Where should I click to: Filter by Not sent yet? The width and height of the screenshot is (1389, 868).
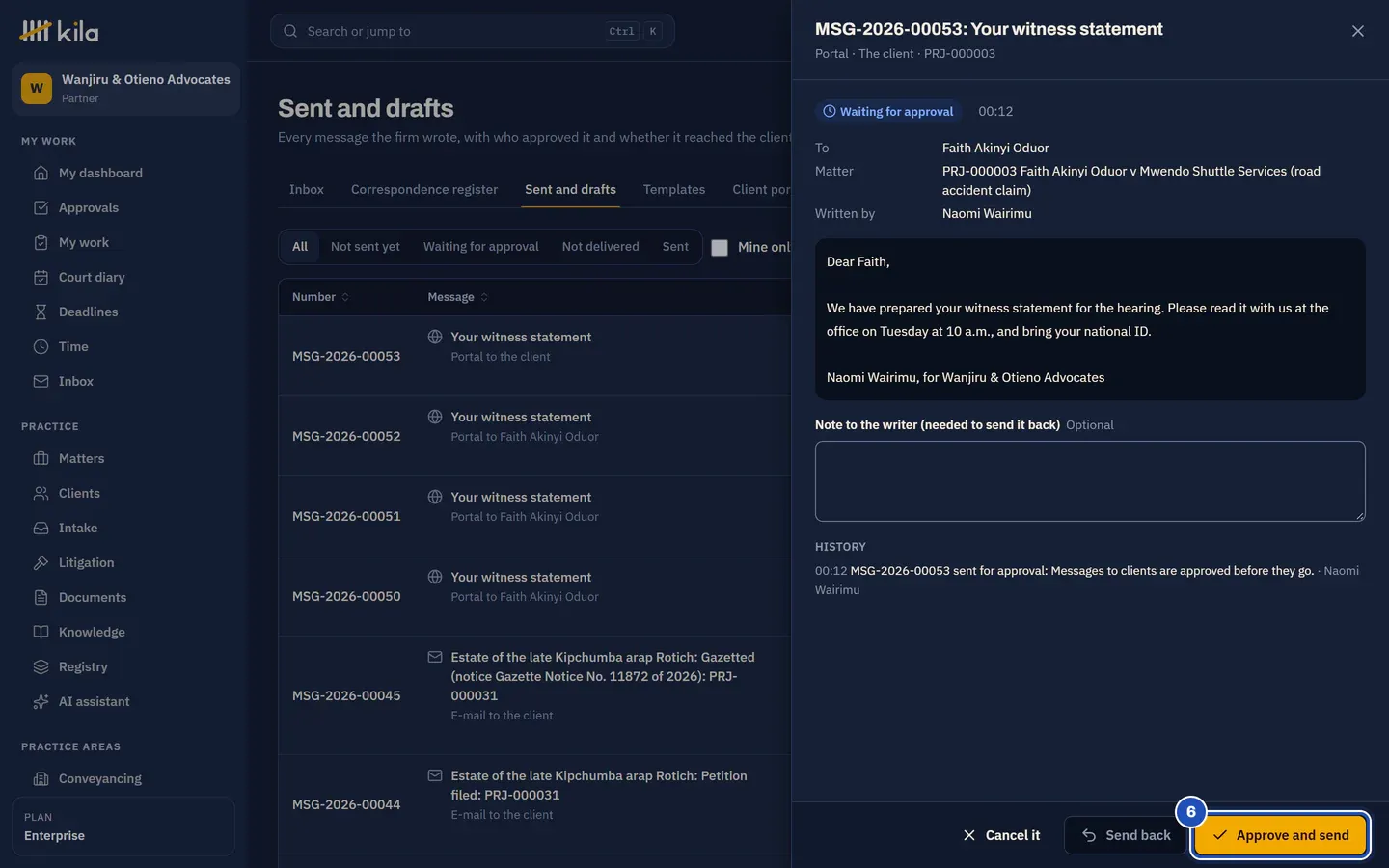(365, 246)
